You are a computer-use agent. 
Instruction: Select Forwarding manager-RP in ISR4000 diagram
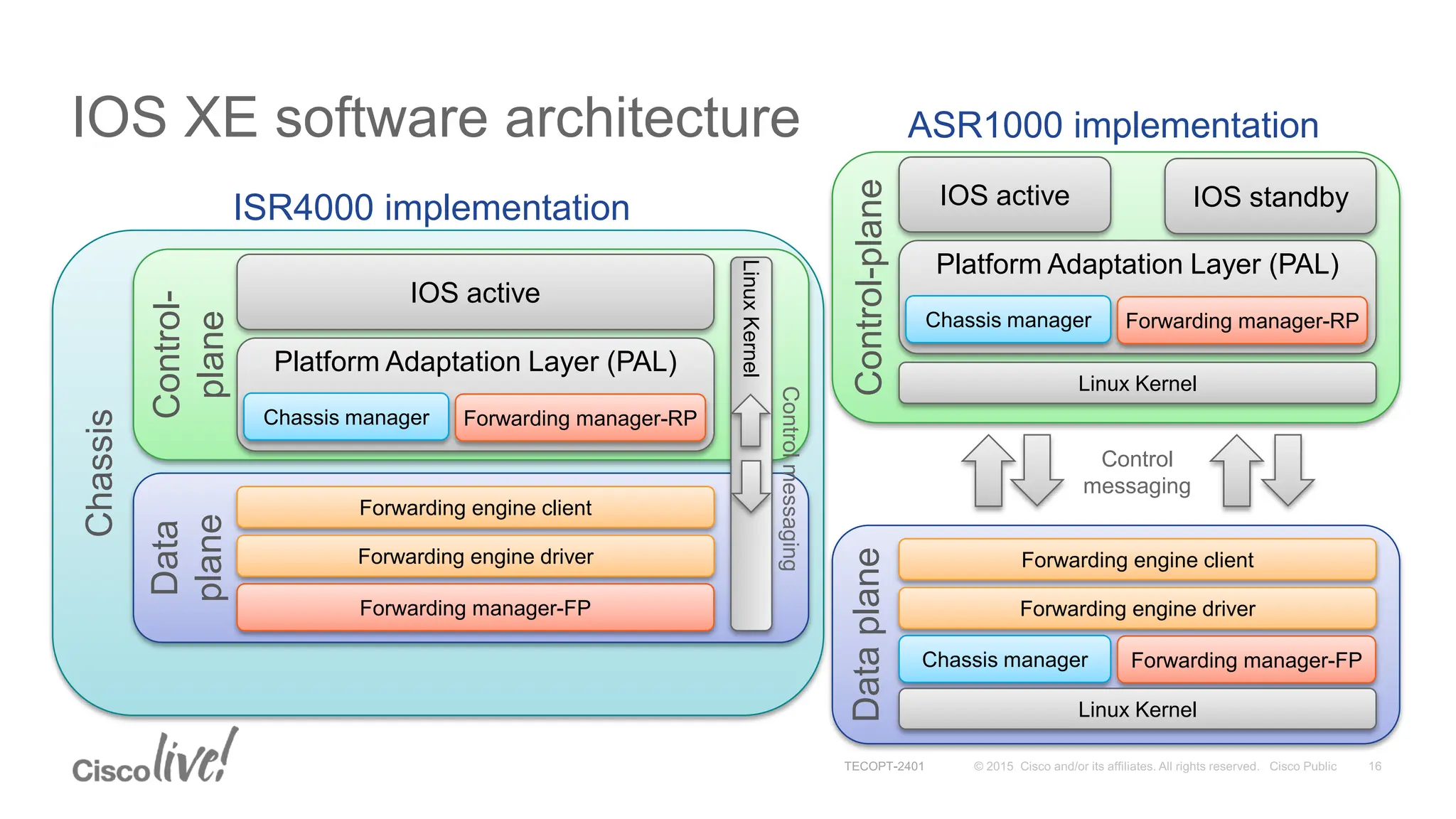580,418
